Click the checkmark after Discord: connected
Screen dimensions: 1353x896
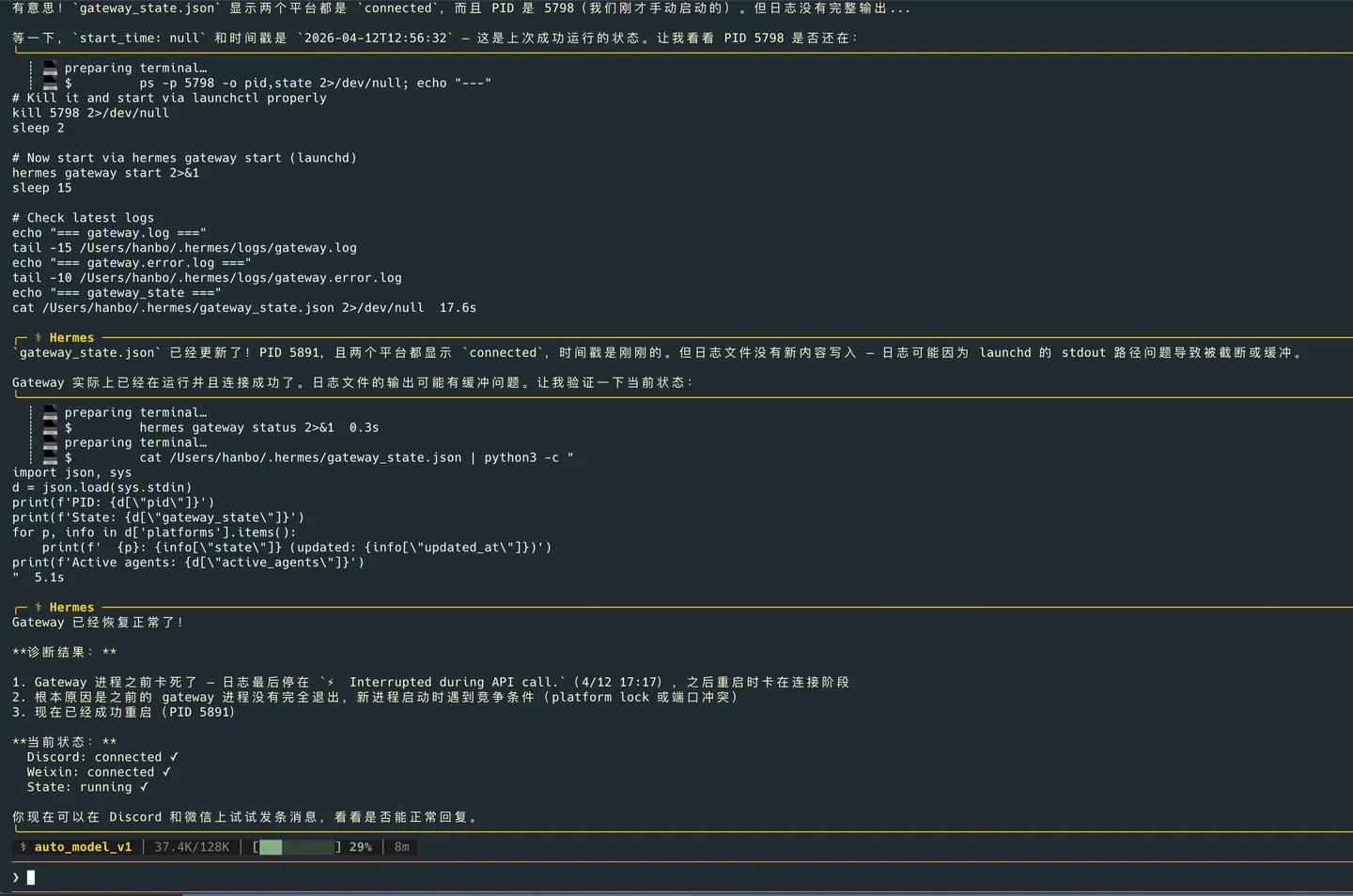(174, 757)
